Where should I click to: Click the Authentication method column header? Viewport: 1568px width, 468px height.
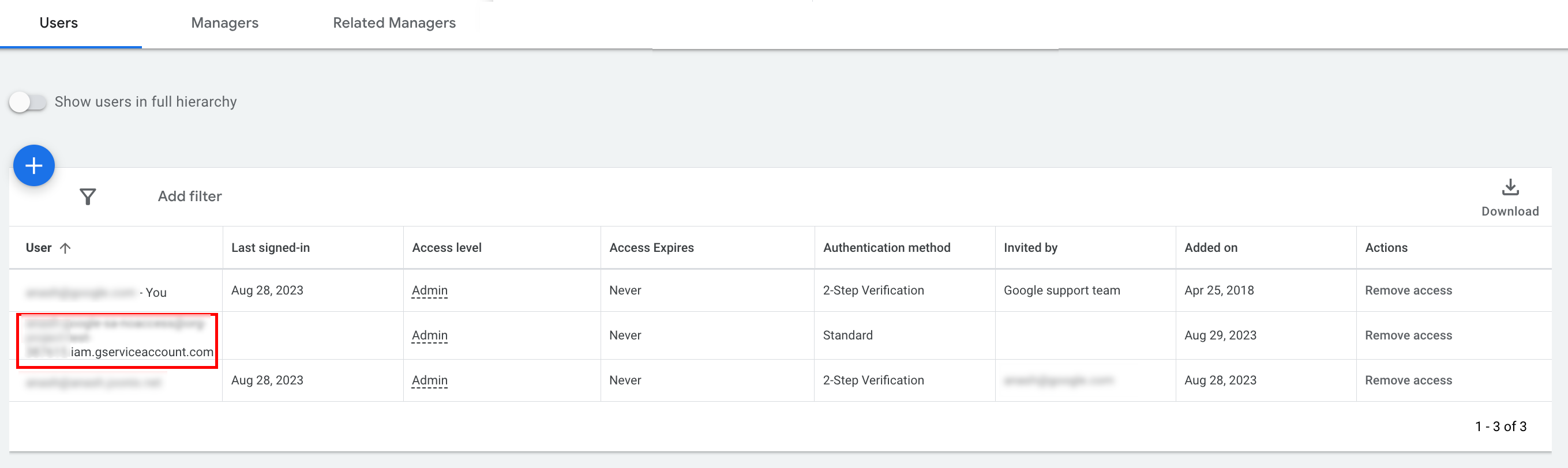tap(886, 248)
